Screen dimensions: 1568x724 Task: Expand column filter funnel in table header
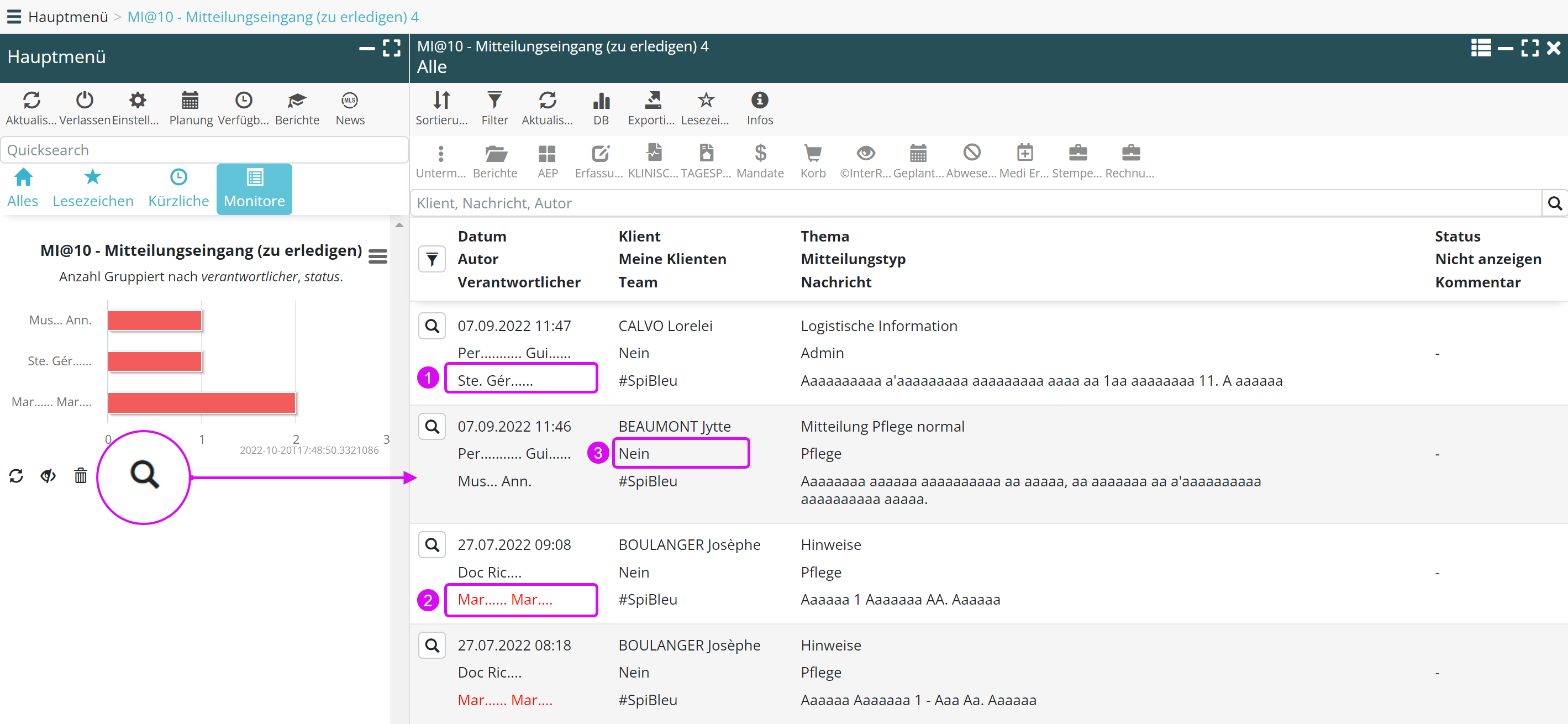point(432,259)
